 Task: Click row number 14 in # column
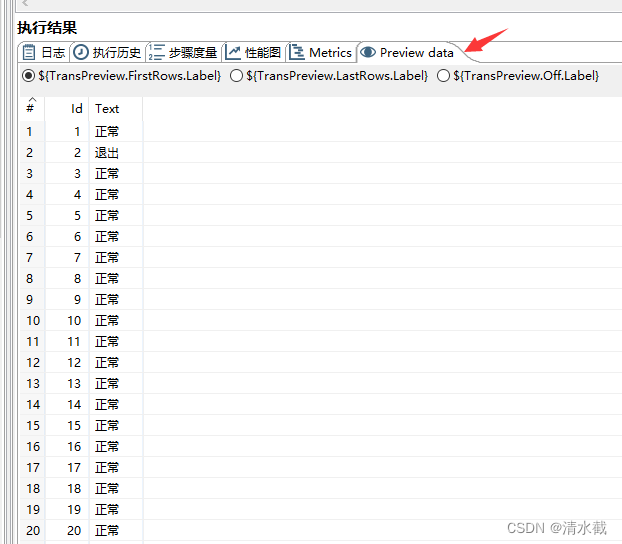(x=33, y=404)
